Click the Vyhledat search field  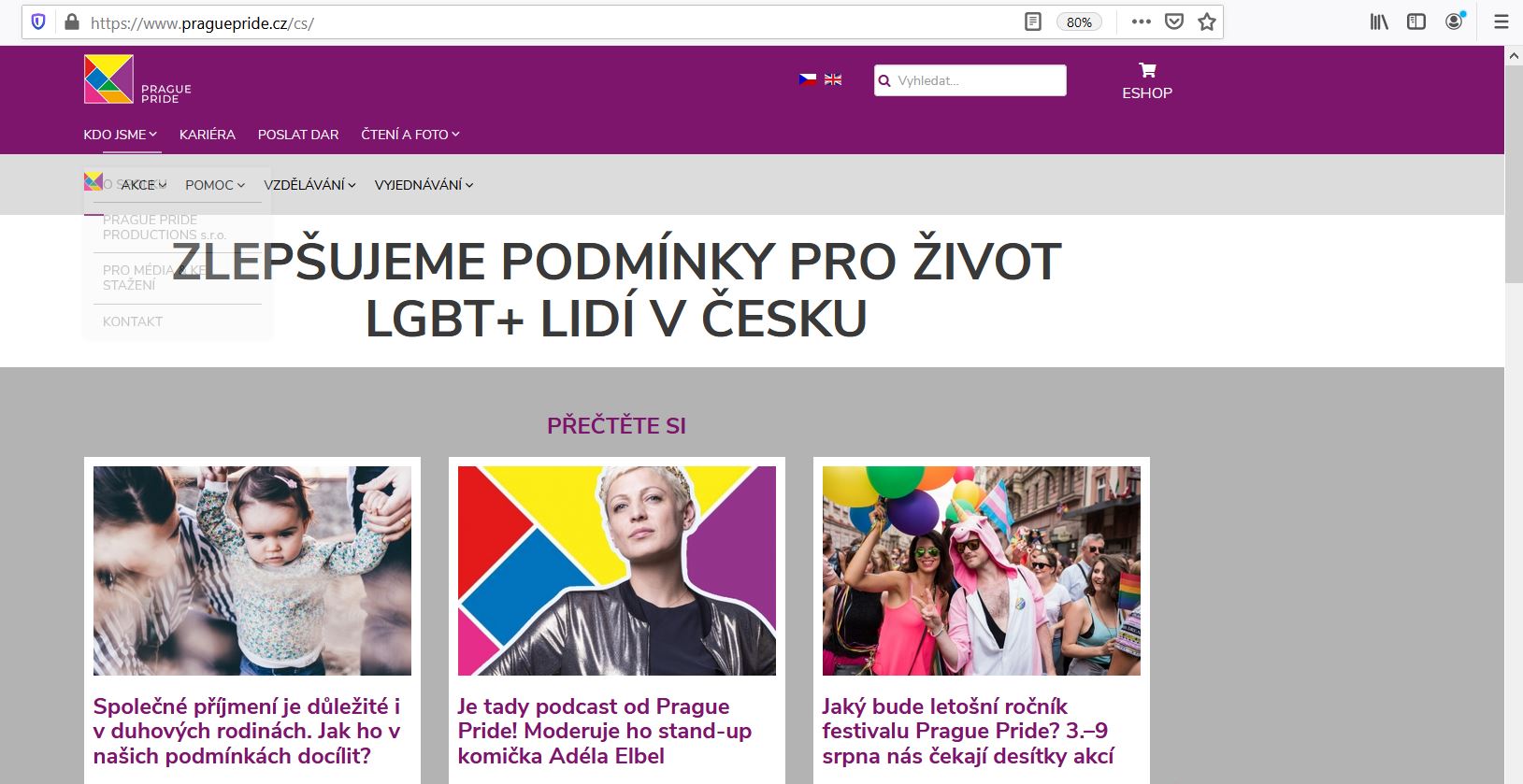970,80
